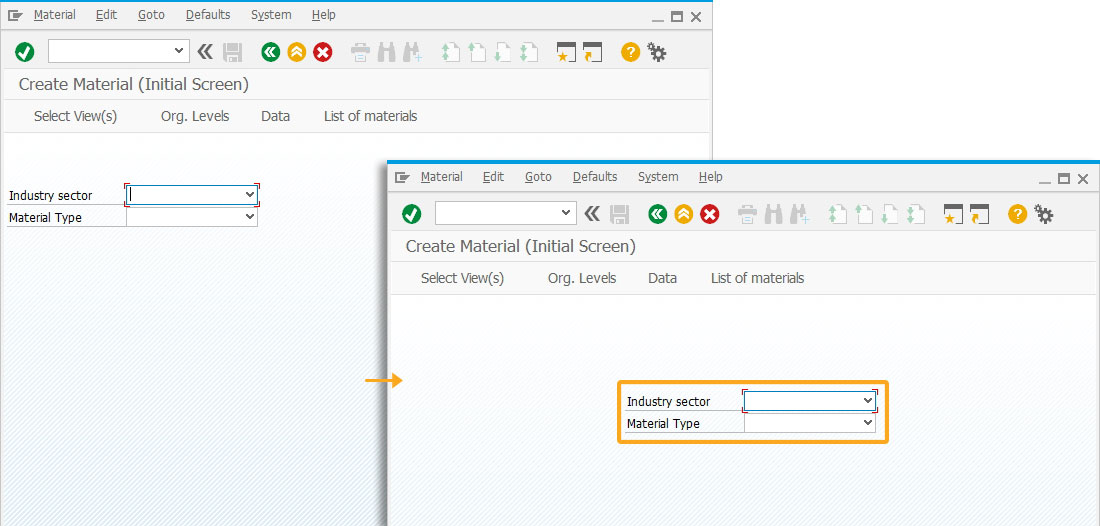
Task: Collapse command field chevrons in front window
Action: [591, 213]
